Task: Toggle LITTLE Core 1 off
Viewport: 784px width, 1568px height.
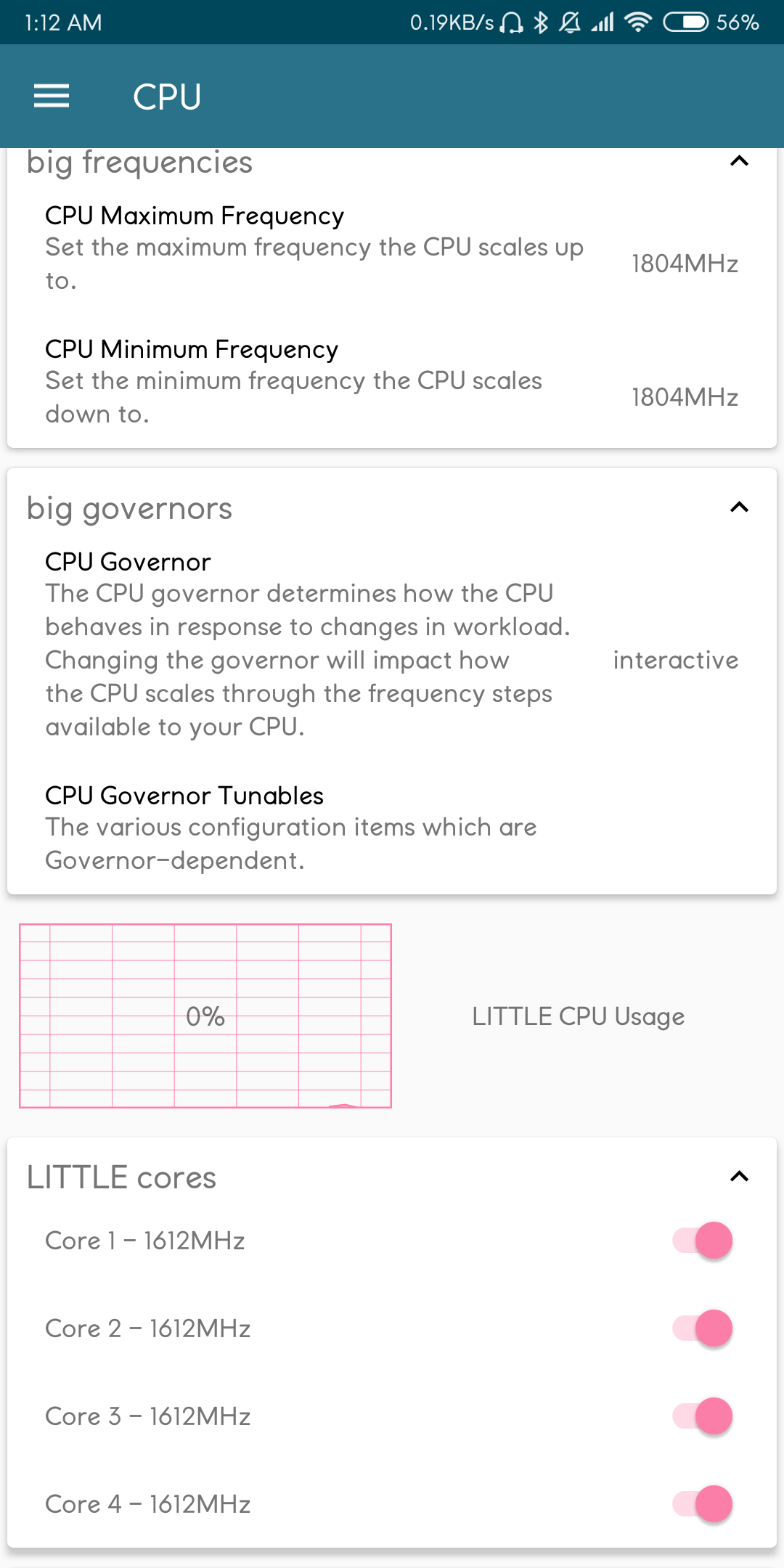Action: [x=702, y=1241]
